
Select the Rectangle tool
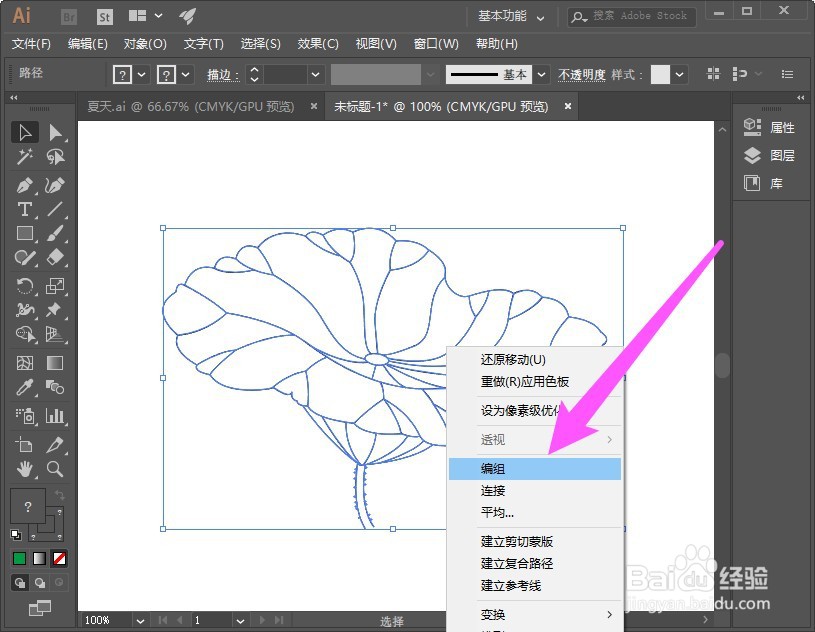click(x=24, y=233)
